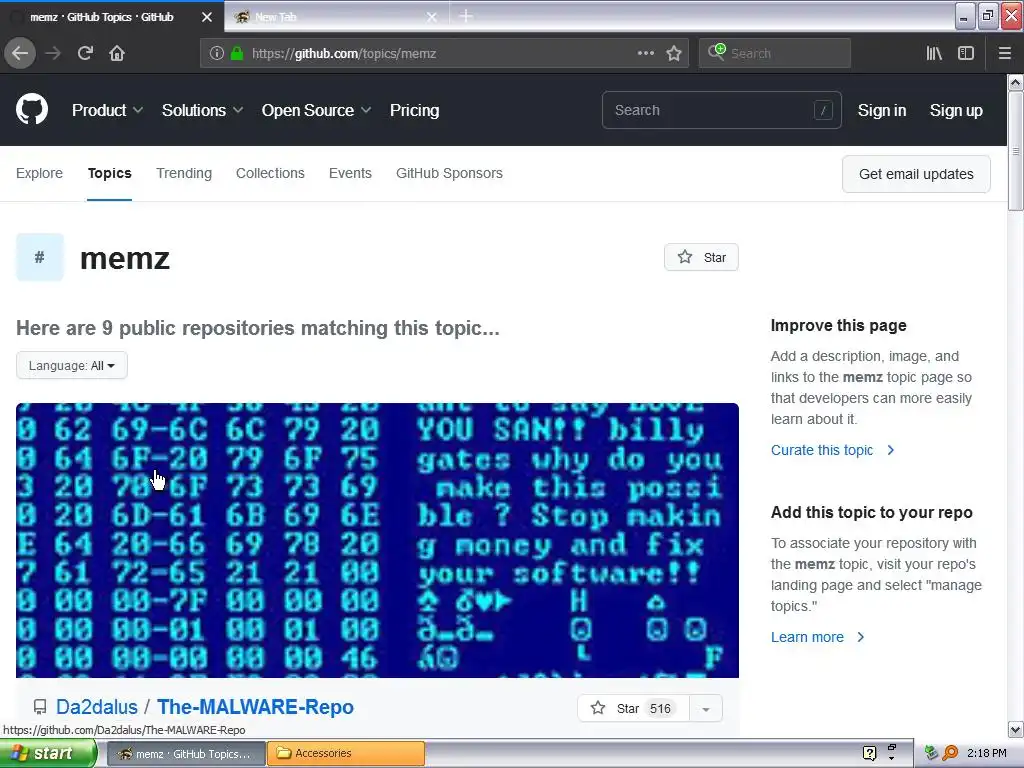Select the Topics tab

tap(110, 173)
